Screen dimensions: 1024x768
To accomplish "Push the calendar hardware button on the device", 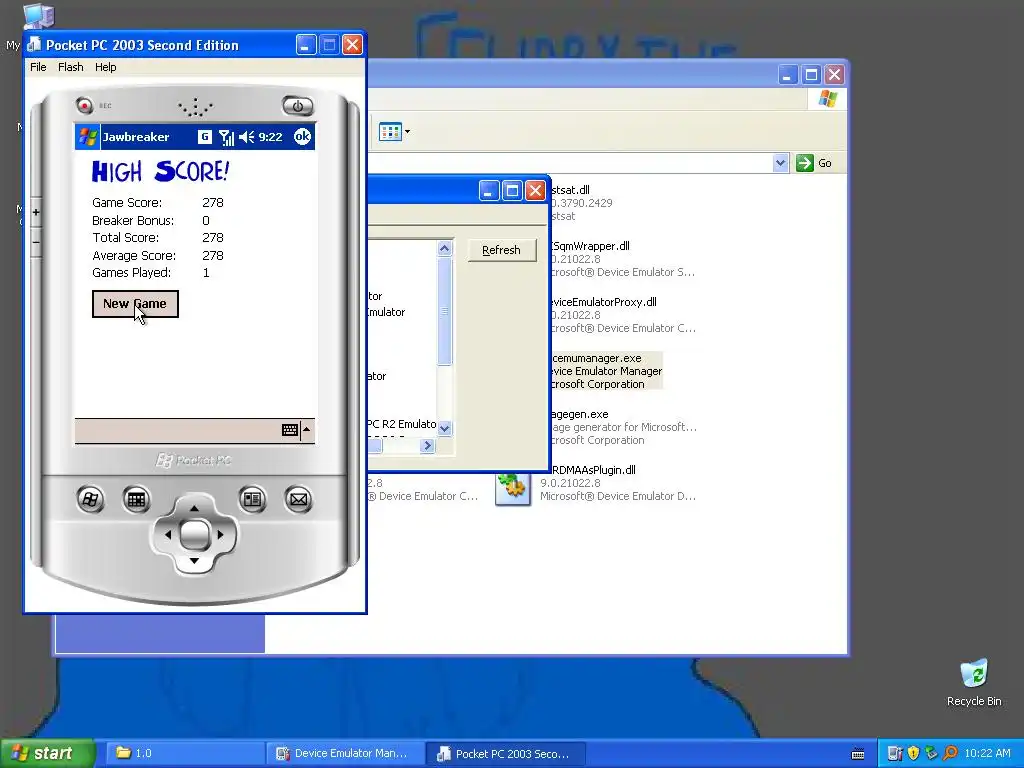I will click(136, 500).
